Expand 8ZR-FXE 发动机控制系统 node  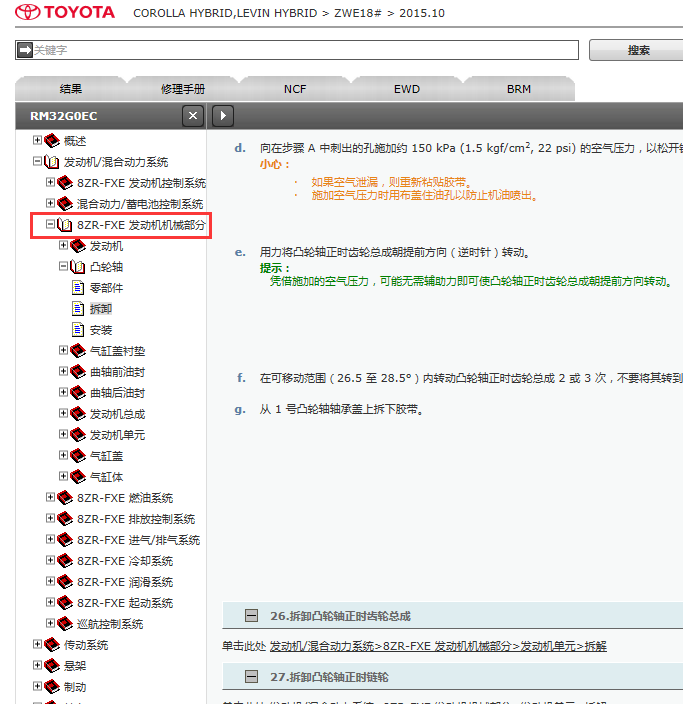[50, 182]
